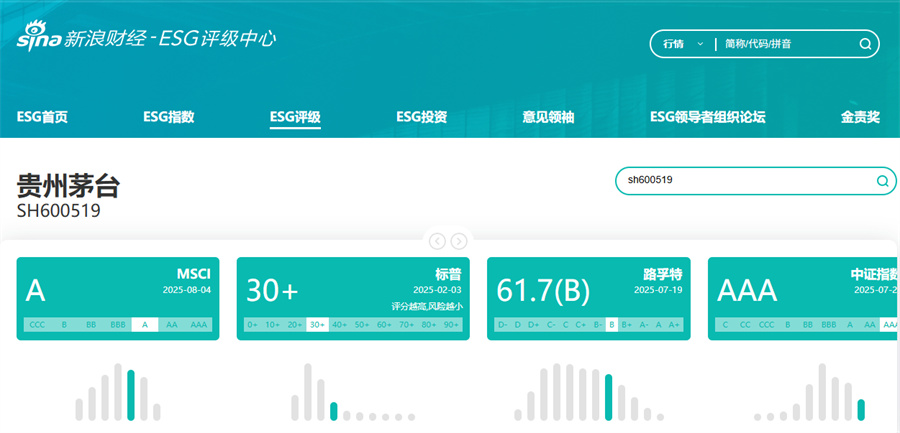This screenshot has height=433, width=900.
Task: Open the 金责奖 tab
Action: coord(860,117)
